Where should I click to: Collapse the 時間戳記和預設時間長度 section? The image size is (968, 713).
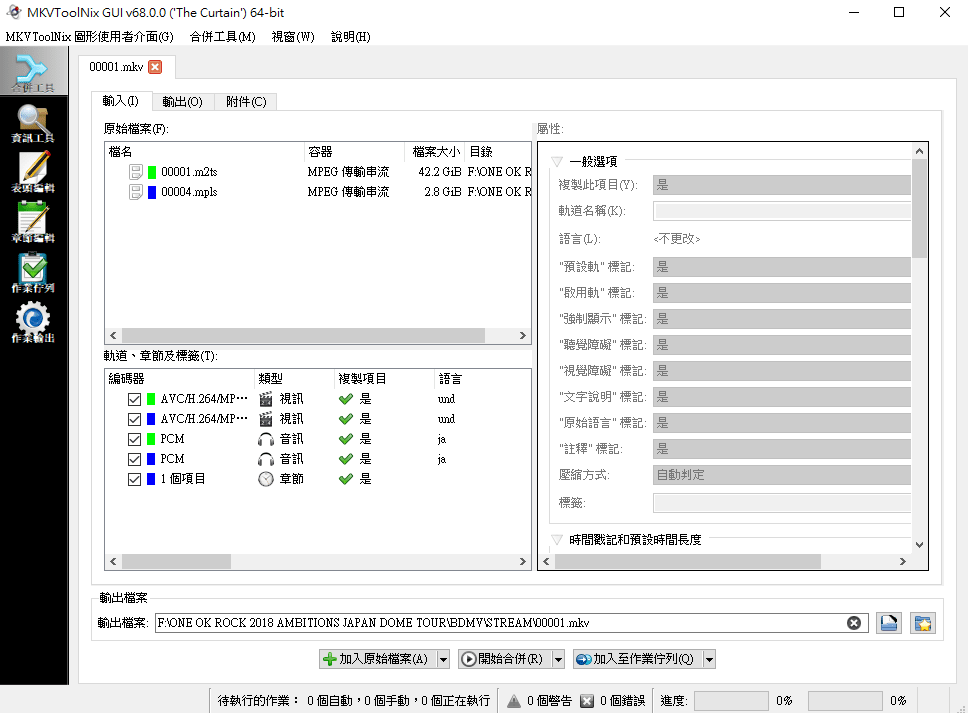point(557,540)
